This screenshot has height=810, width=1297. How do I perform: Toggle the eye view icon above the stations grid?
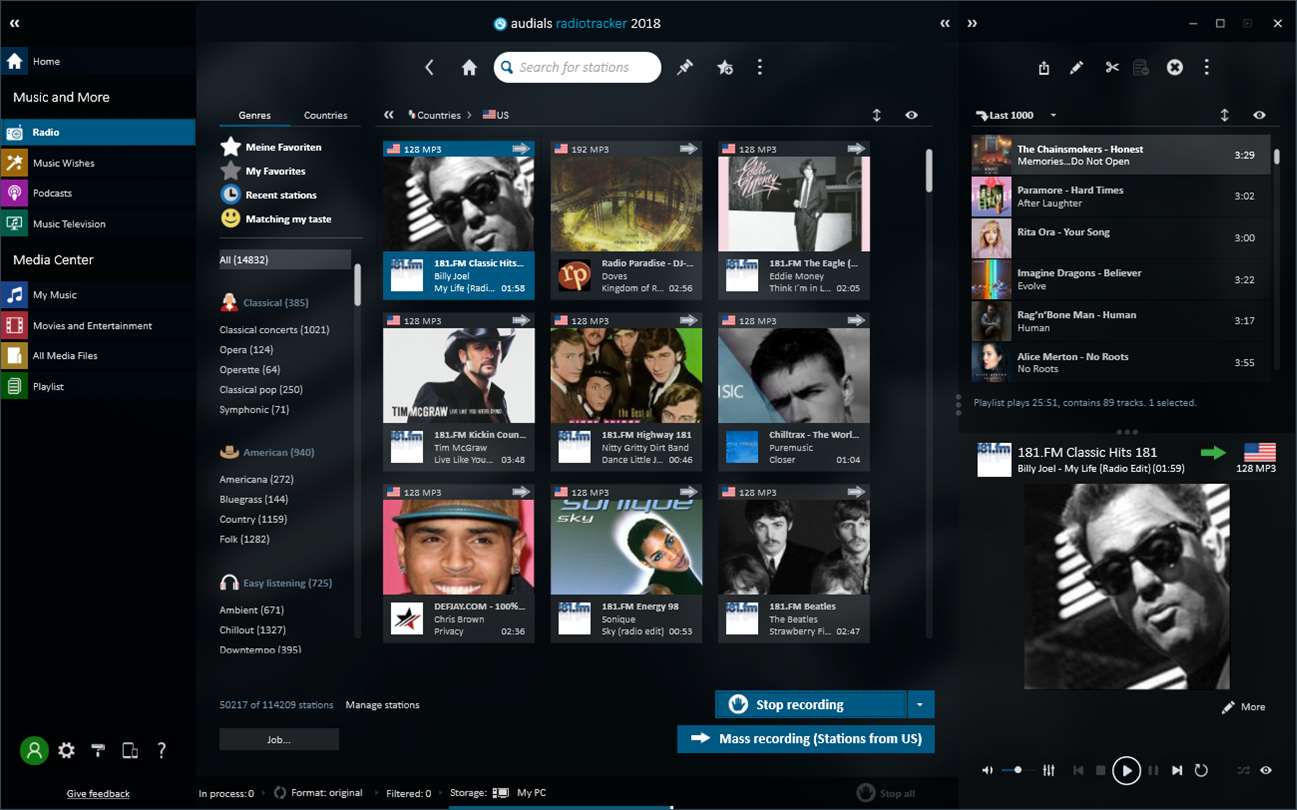911,115
